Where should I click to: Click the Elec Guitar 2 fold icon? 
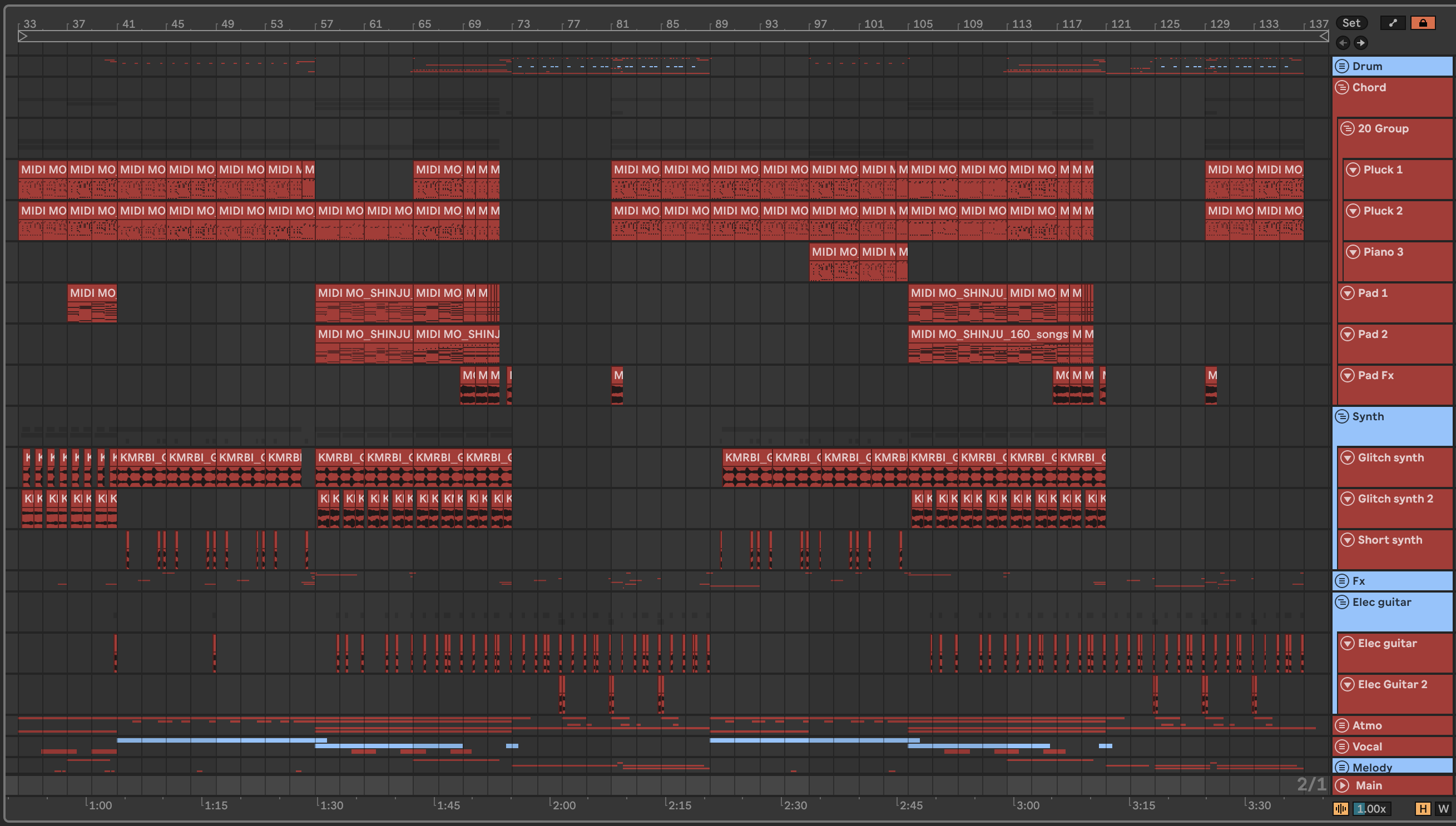point(1347,684)
